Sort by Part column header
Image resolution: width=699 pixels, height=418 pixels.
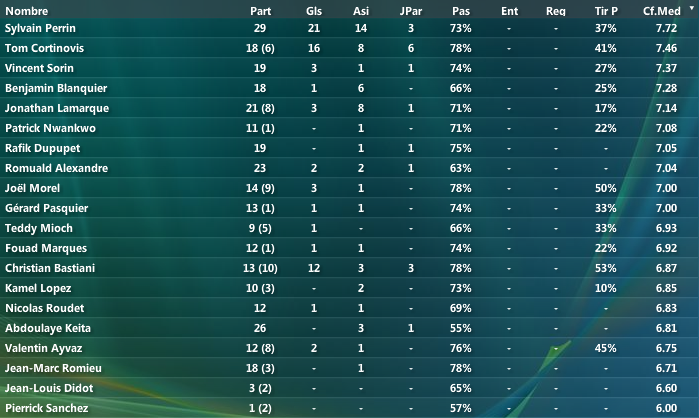(260, 11)
